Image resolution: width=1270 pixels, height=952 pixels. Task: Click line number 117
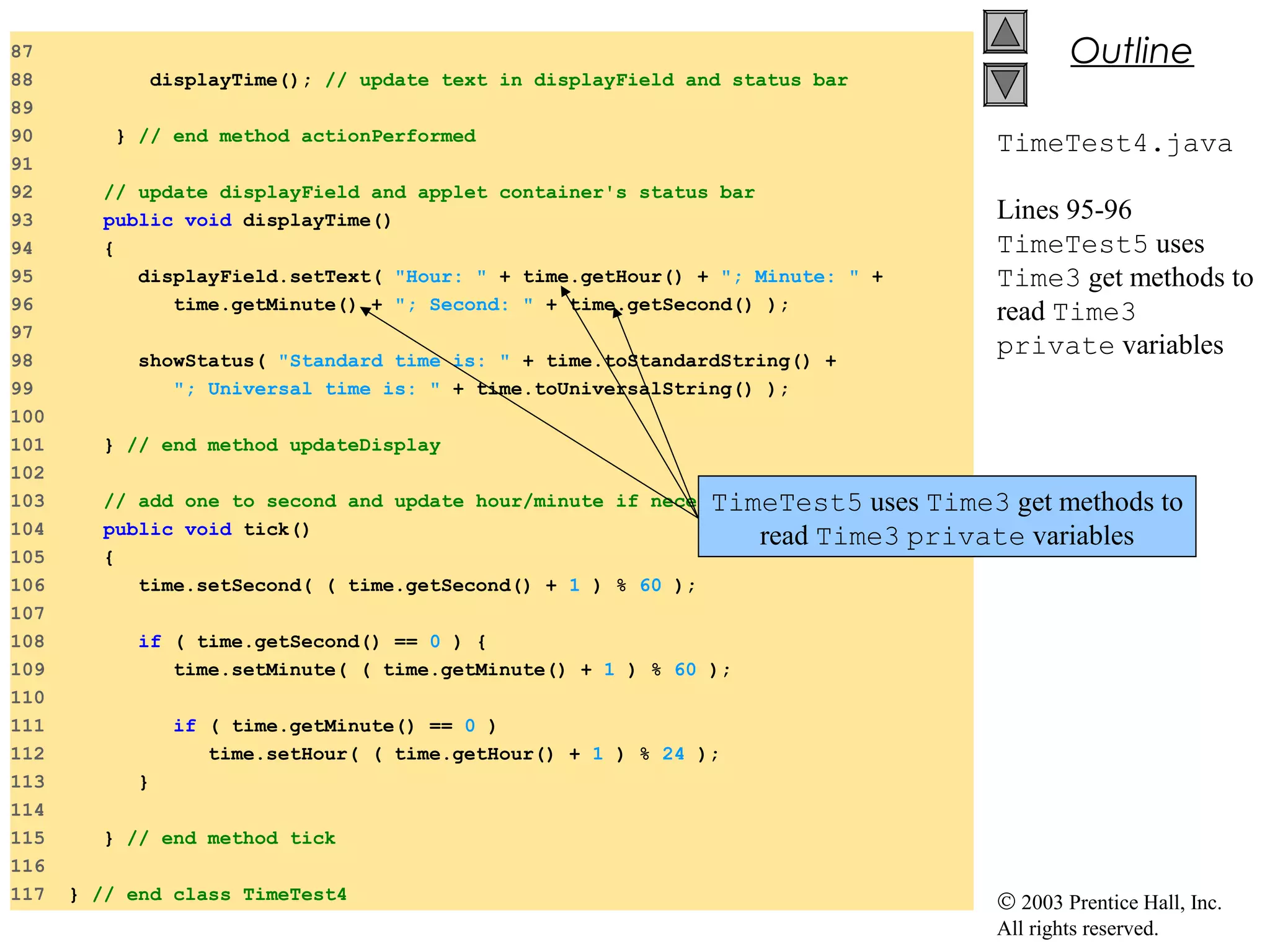(27, 894)
